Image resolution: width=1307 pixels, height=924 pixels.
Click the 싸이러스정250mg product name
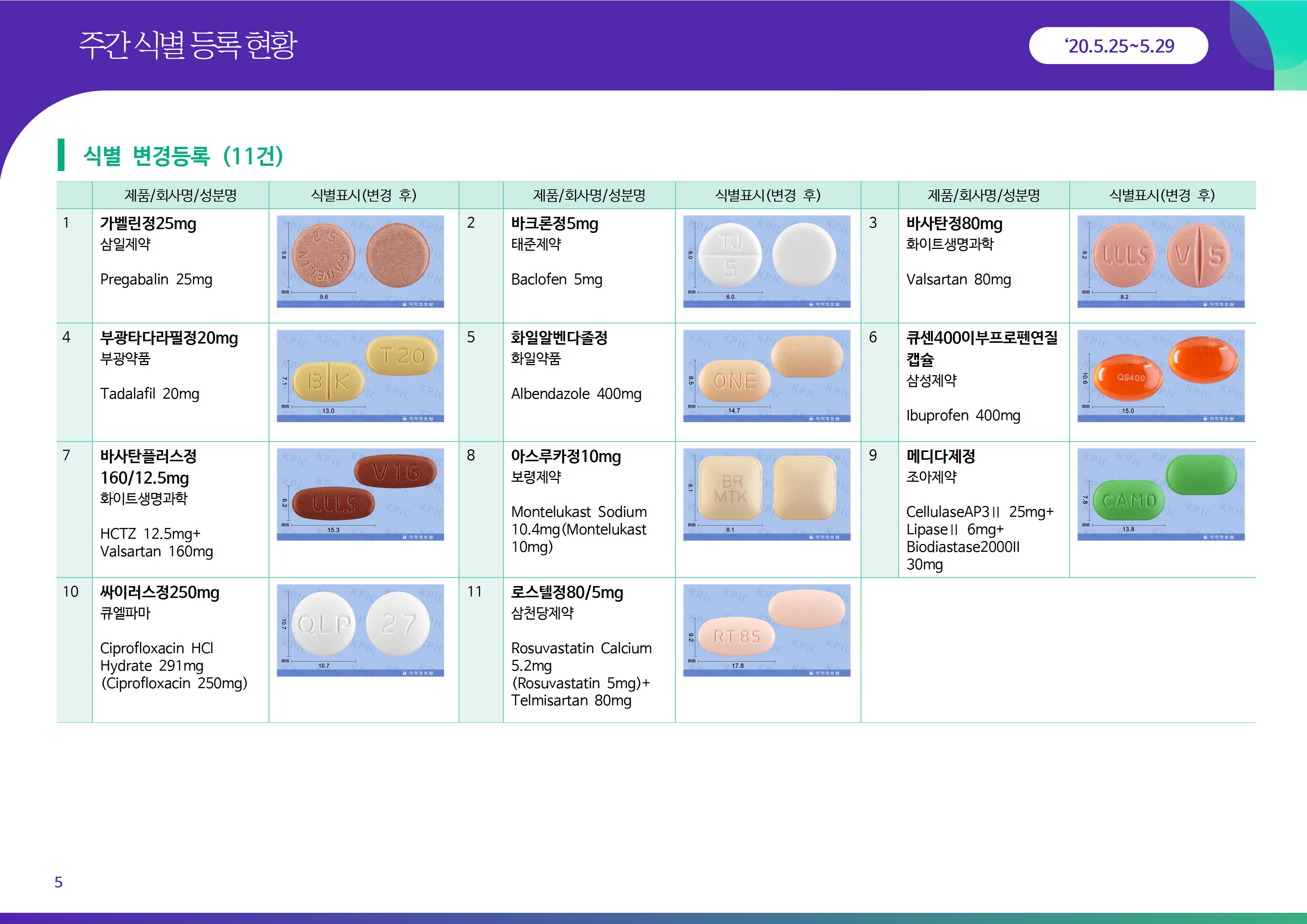click(x=159, y=593)
